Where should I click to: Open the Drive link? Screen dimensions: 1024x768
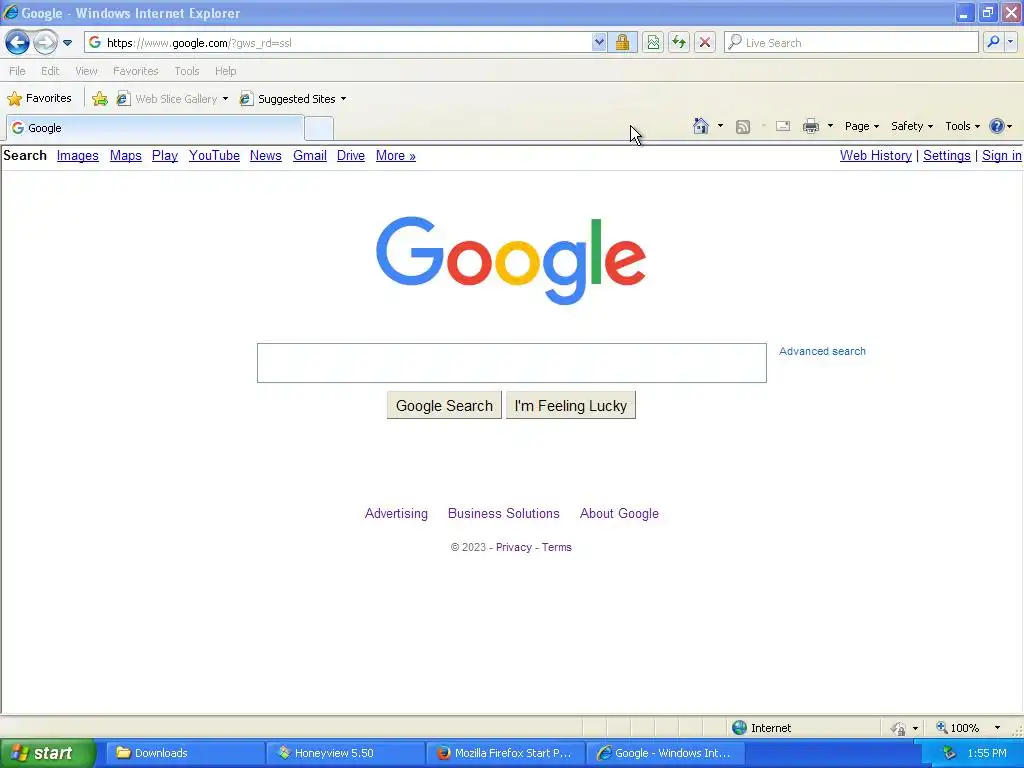coord(351,155)
